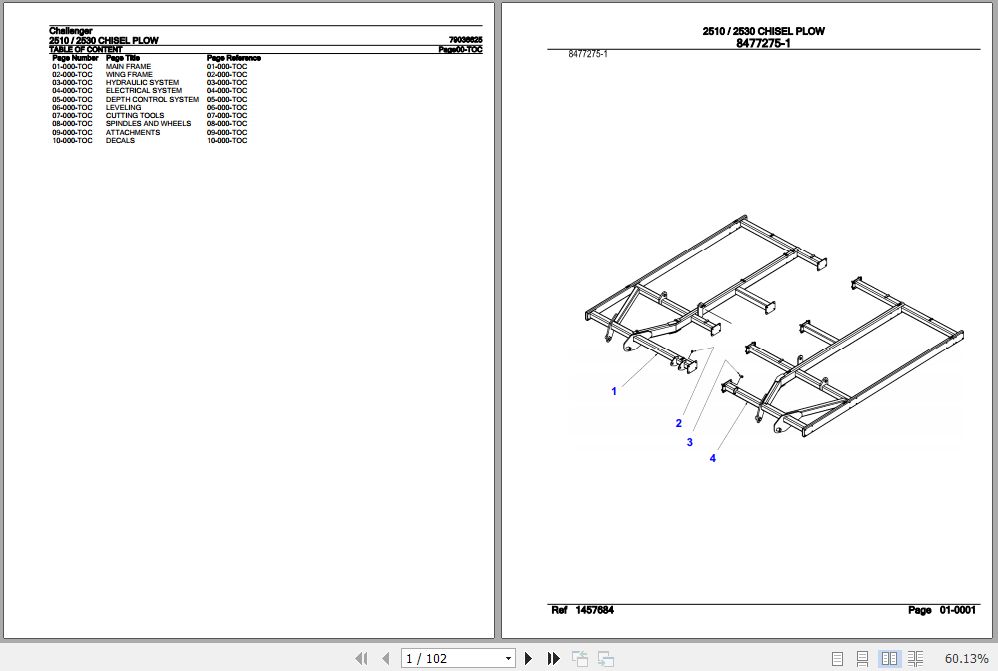Select the HYDRAULIC SYSTEM contents entry
The width and height of the screenshot is (998, 671).
click(x=143, y=83)
